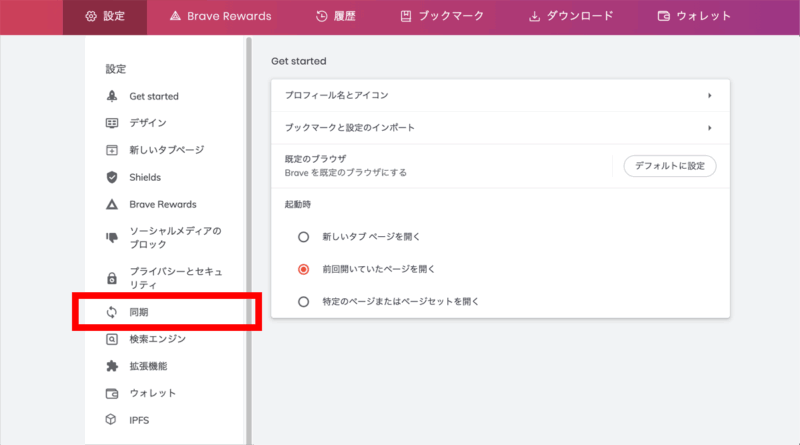Open the 履歴 tab in top bar
800x445 pixels.
point(335,16)
